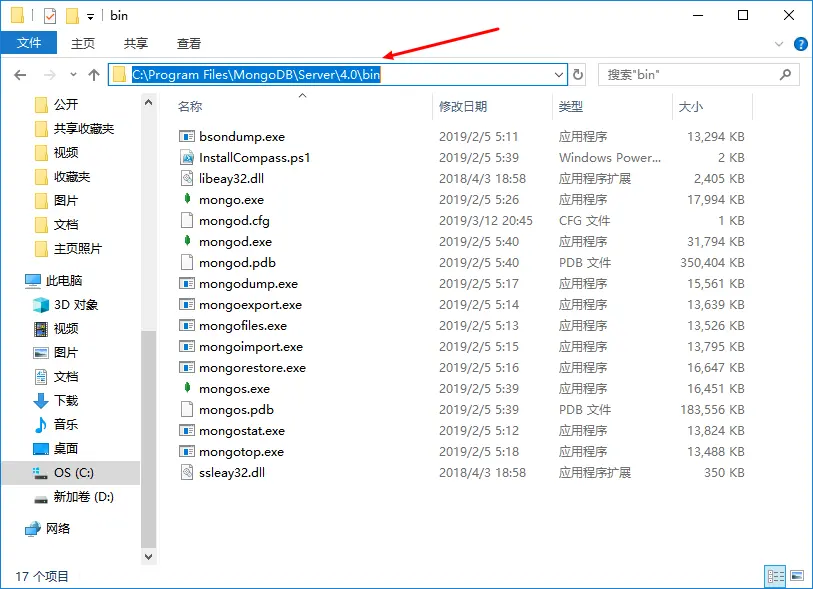Click the ssleay32.dll file icon
Viewport: 813px width, 589px height.
[187, 472]
